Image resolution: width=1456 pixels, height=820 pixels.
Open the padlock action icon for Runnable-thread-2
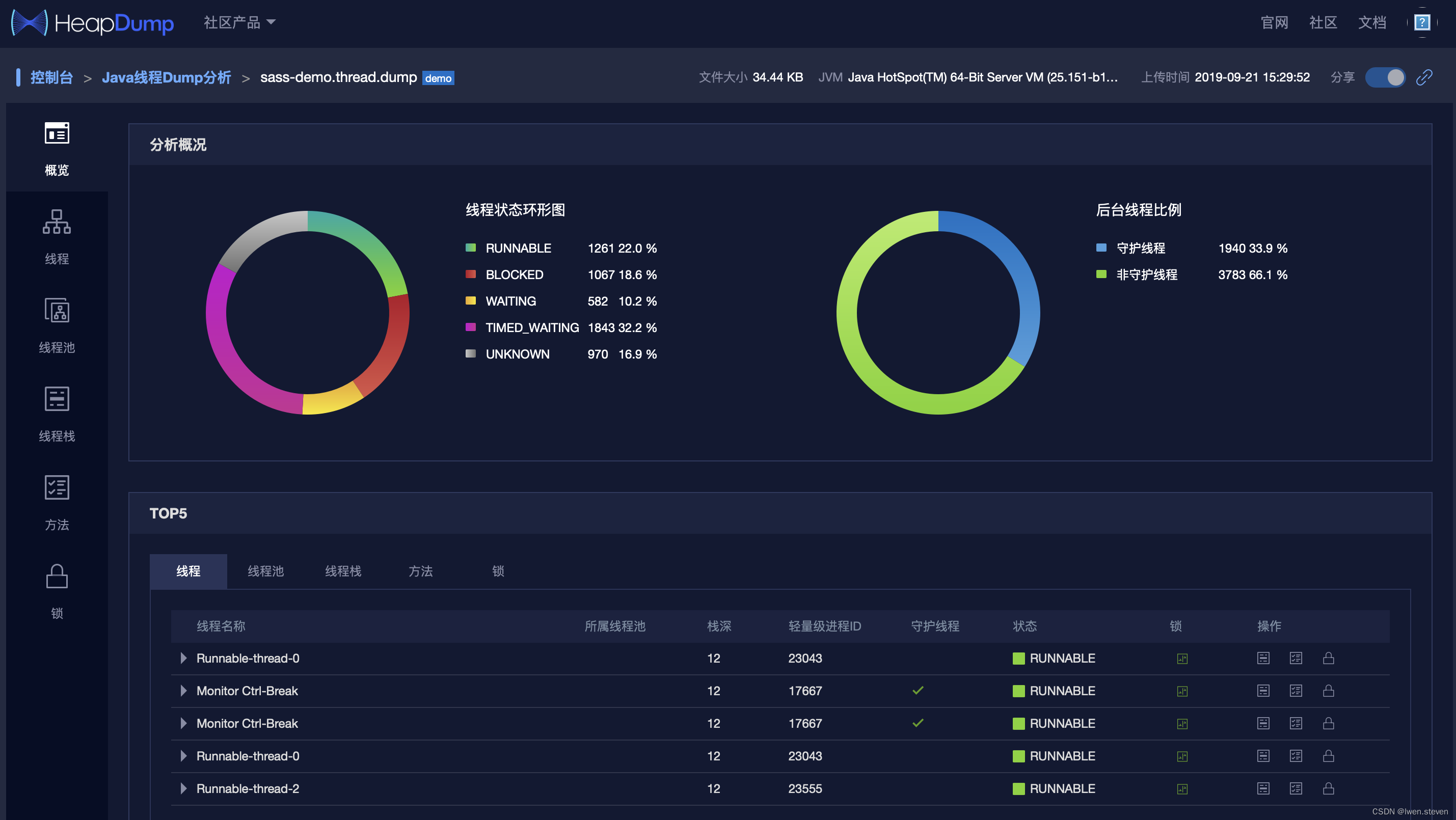point(1328,788)
